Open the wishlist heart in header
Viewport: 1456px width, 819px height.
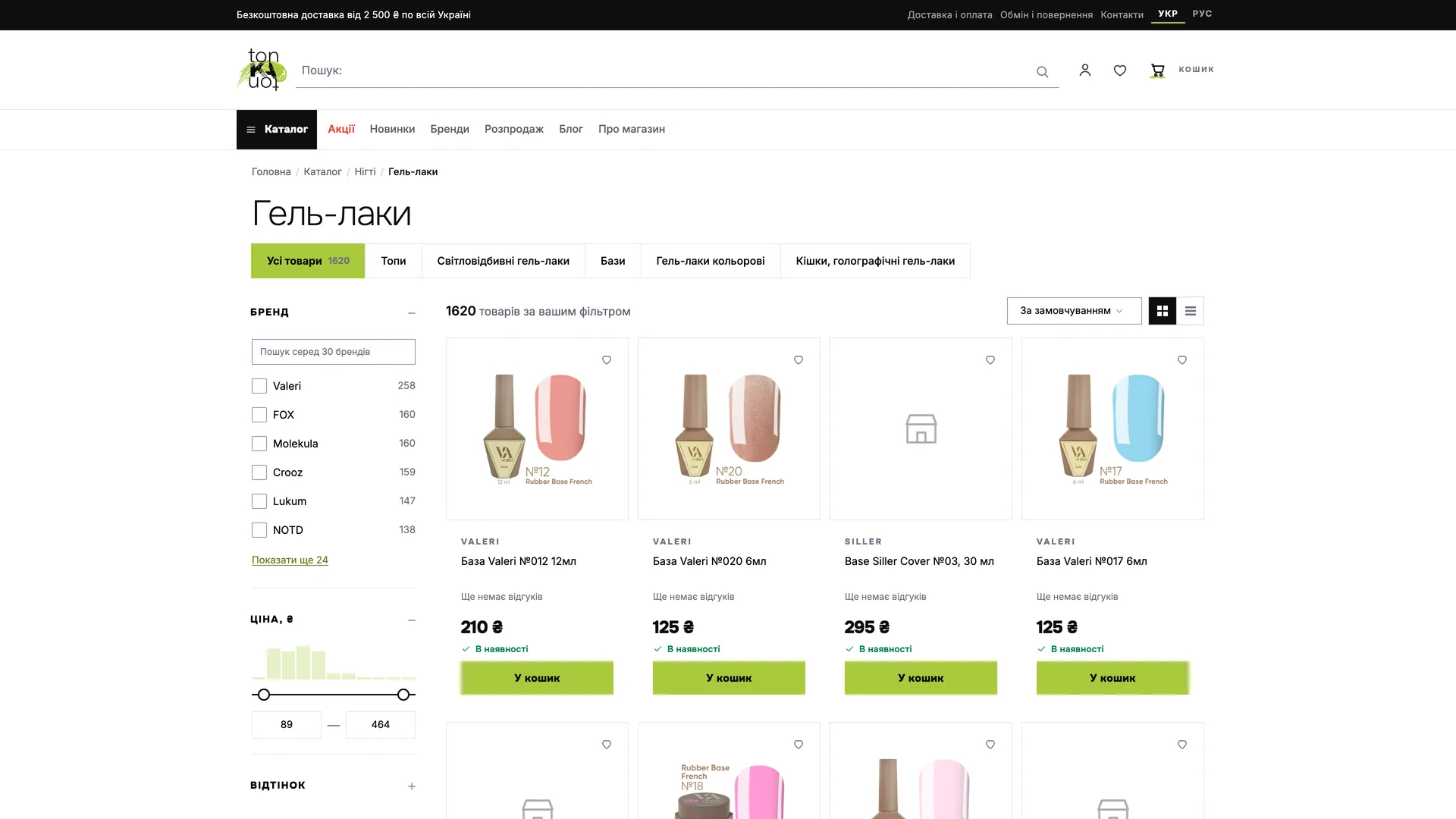click(1120, 71)
